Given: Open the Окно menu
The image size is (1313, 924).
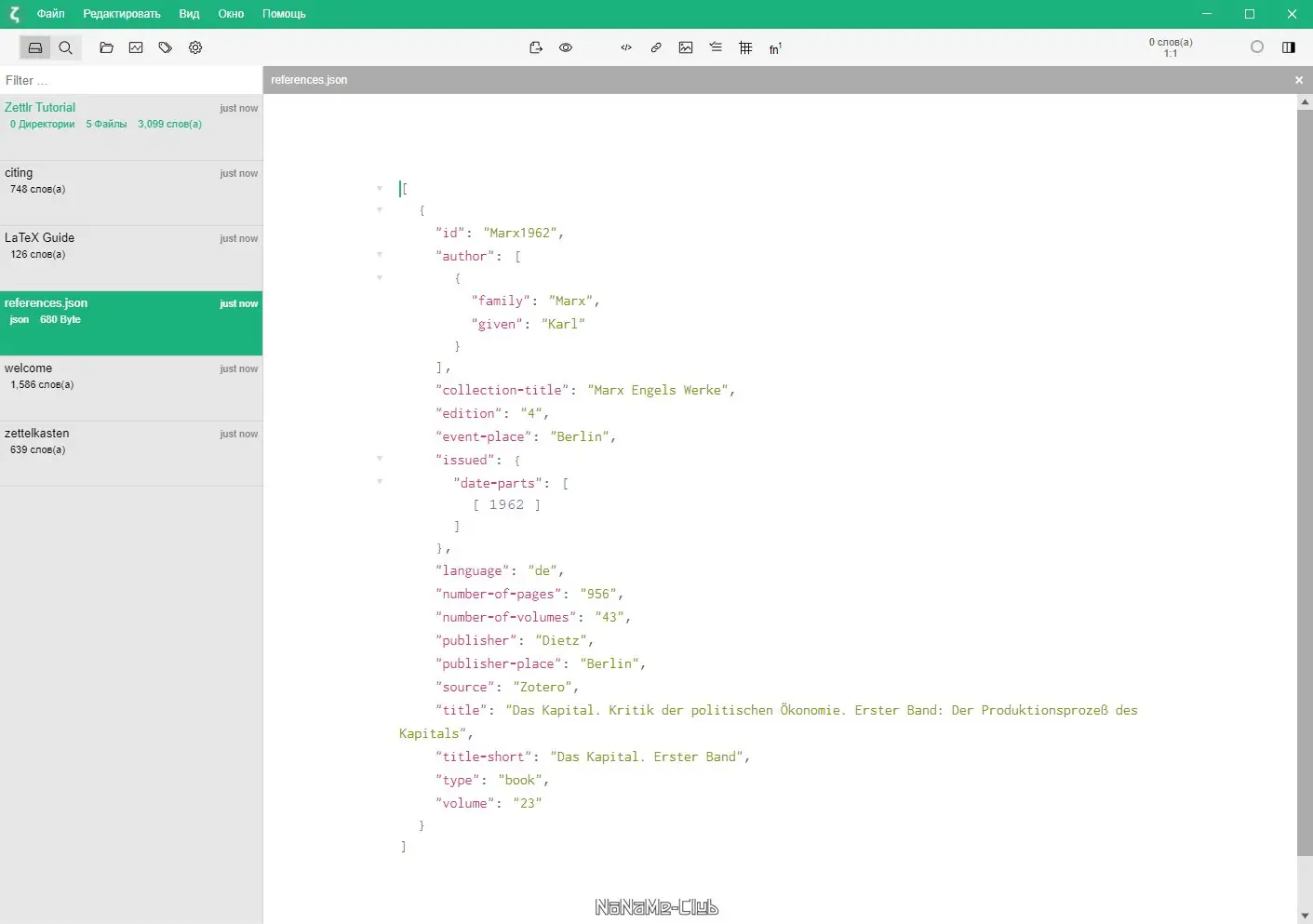Looking at the screenshot, I should 231,14.
